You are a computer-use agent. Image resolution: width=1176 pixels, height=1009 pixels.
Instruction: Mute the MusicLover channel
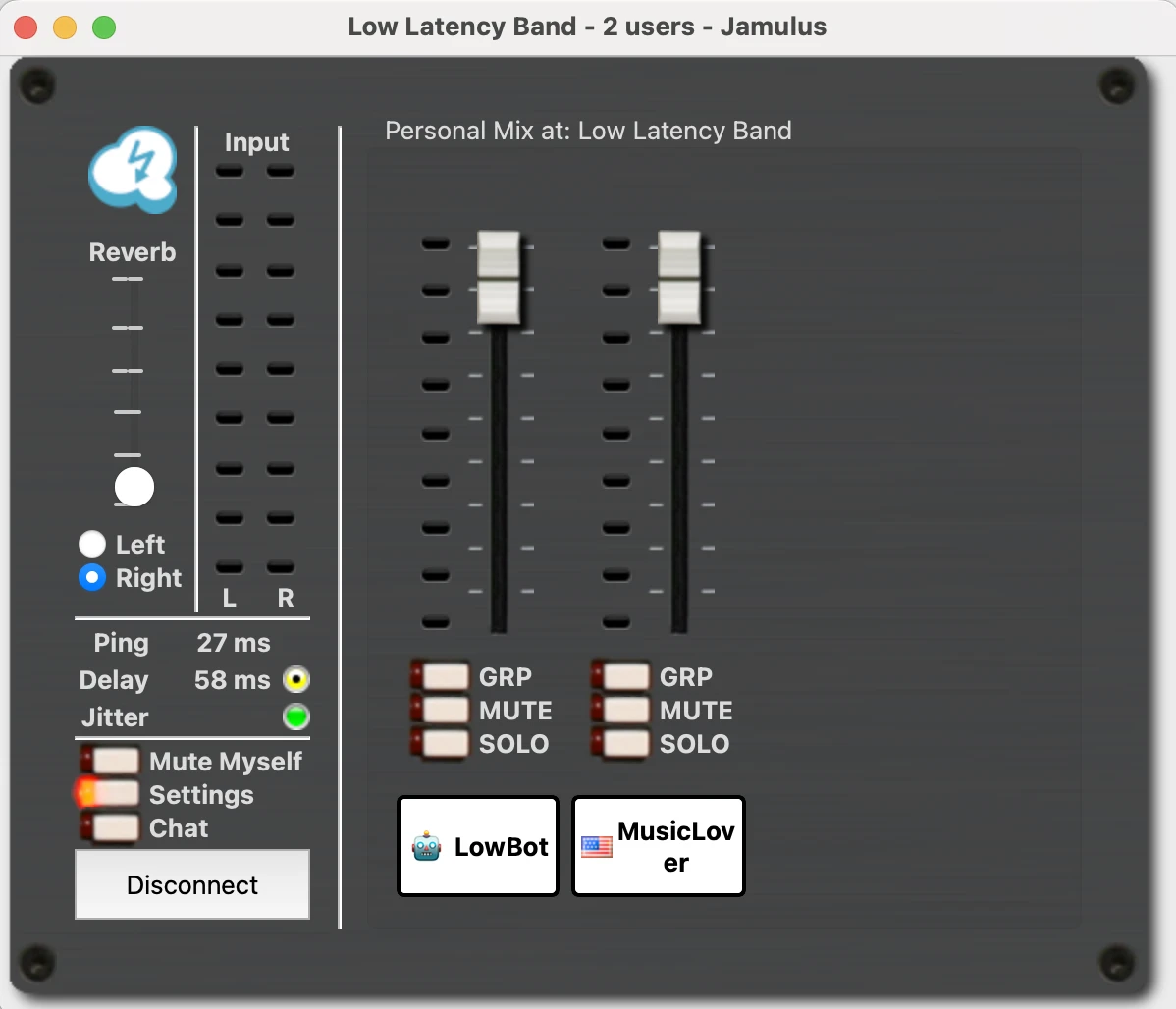(621, 710)
